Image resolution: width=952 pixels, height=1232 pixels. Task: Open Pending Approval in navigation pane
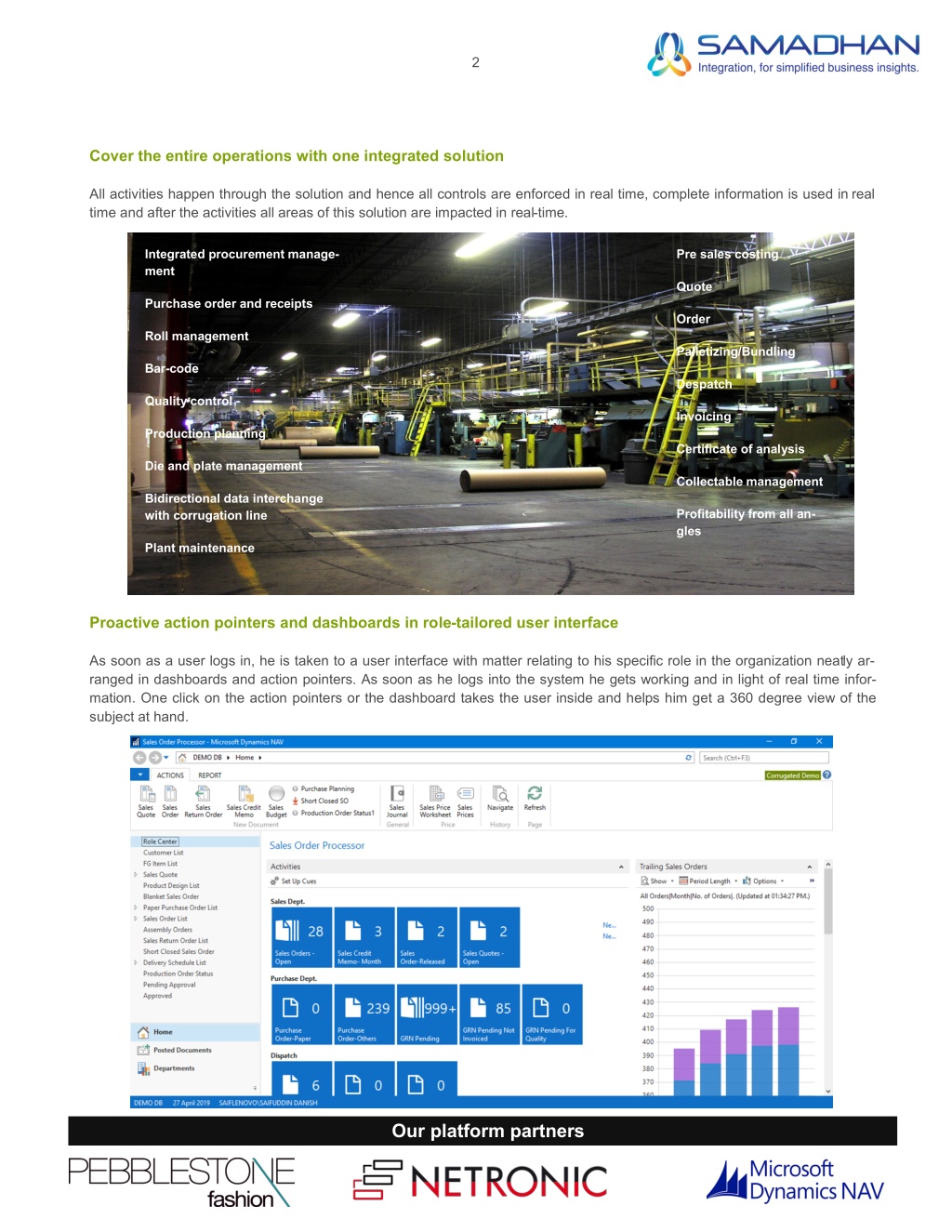pos(169,985)
